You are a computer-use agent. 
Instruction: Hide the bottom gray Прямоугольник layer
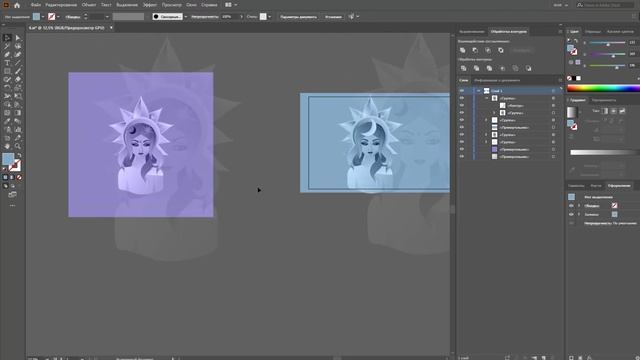(x=462, y=157)
